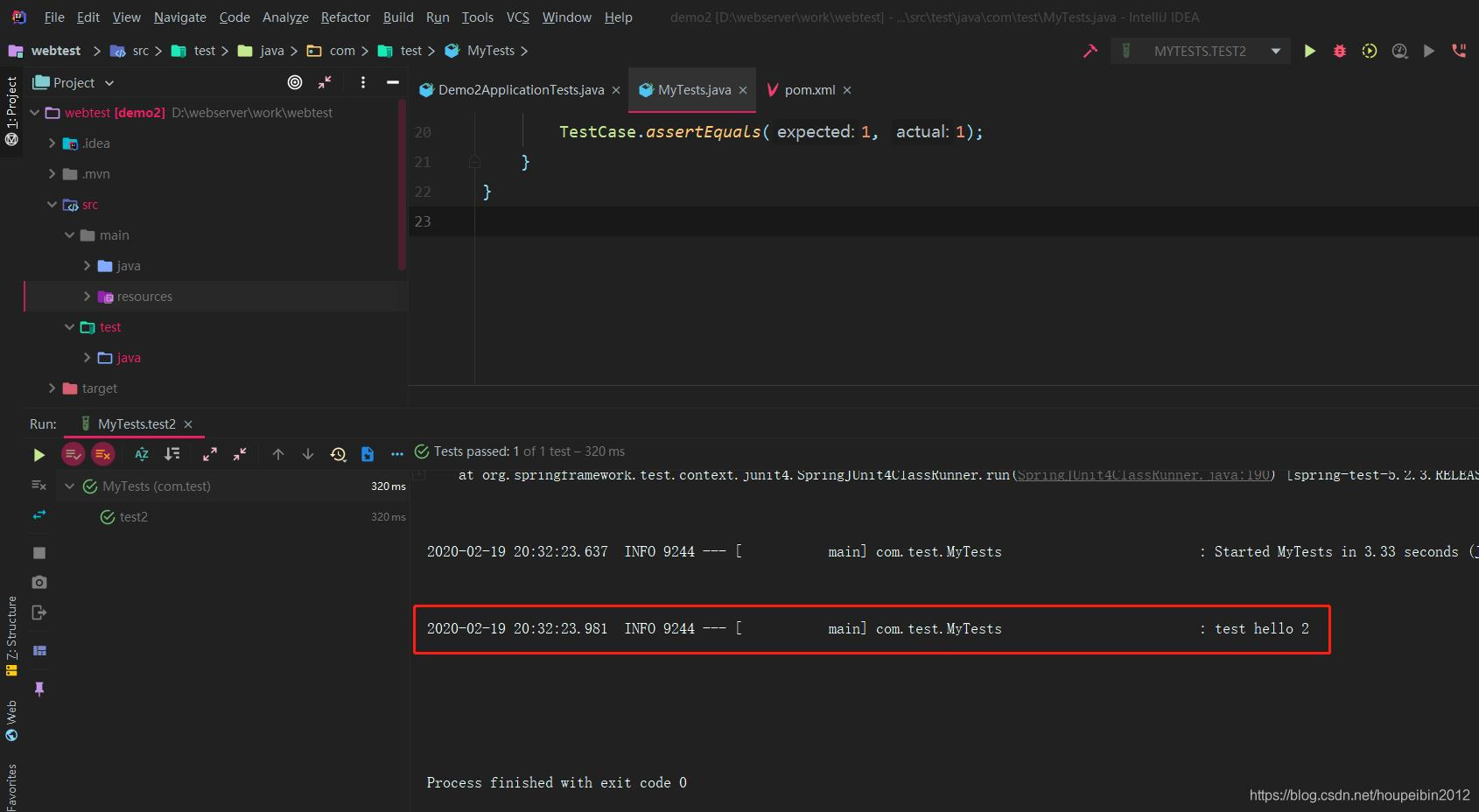Image resolution: width=1479 pixels, height=812 pixels.
Task: Go to next failed test arrow
Action: (308, 454)
